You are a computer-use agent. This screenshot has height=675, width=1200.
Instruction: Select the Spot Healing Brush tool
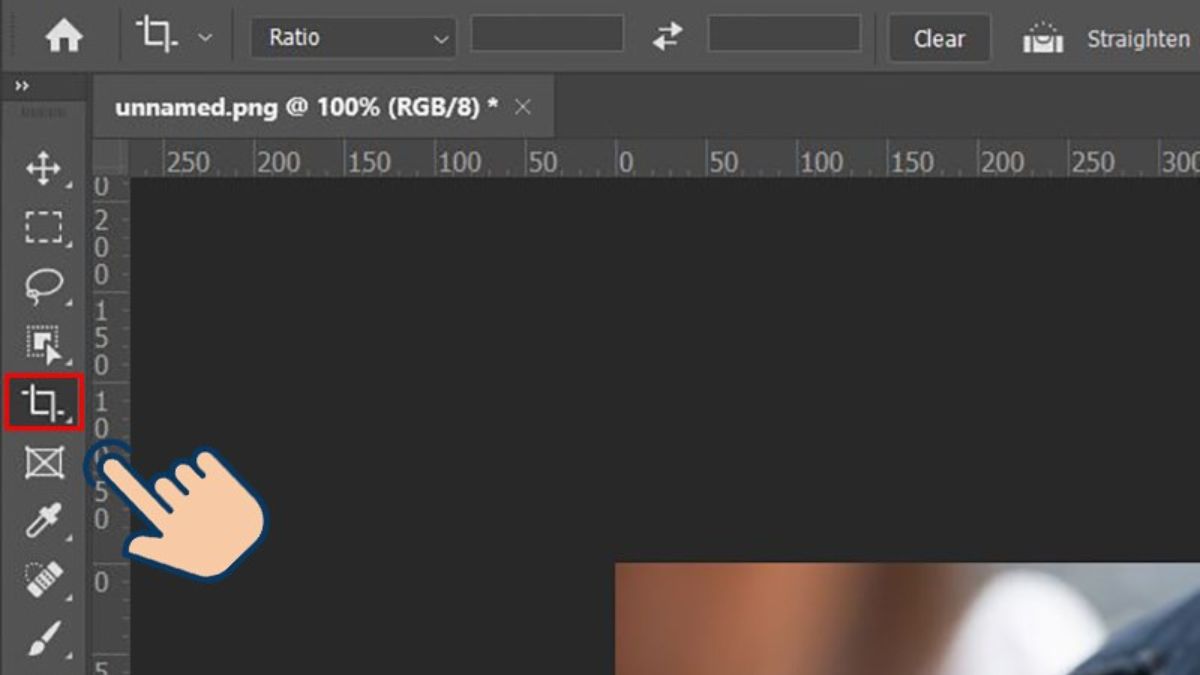pos(43,580)
